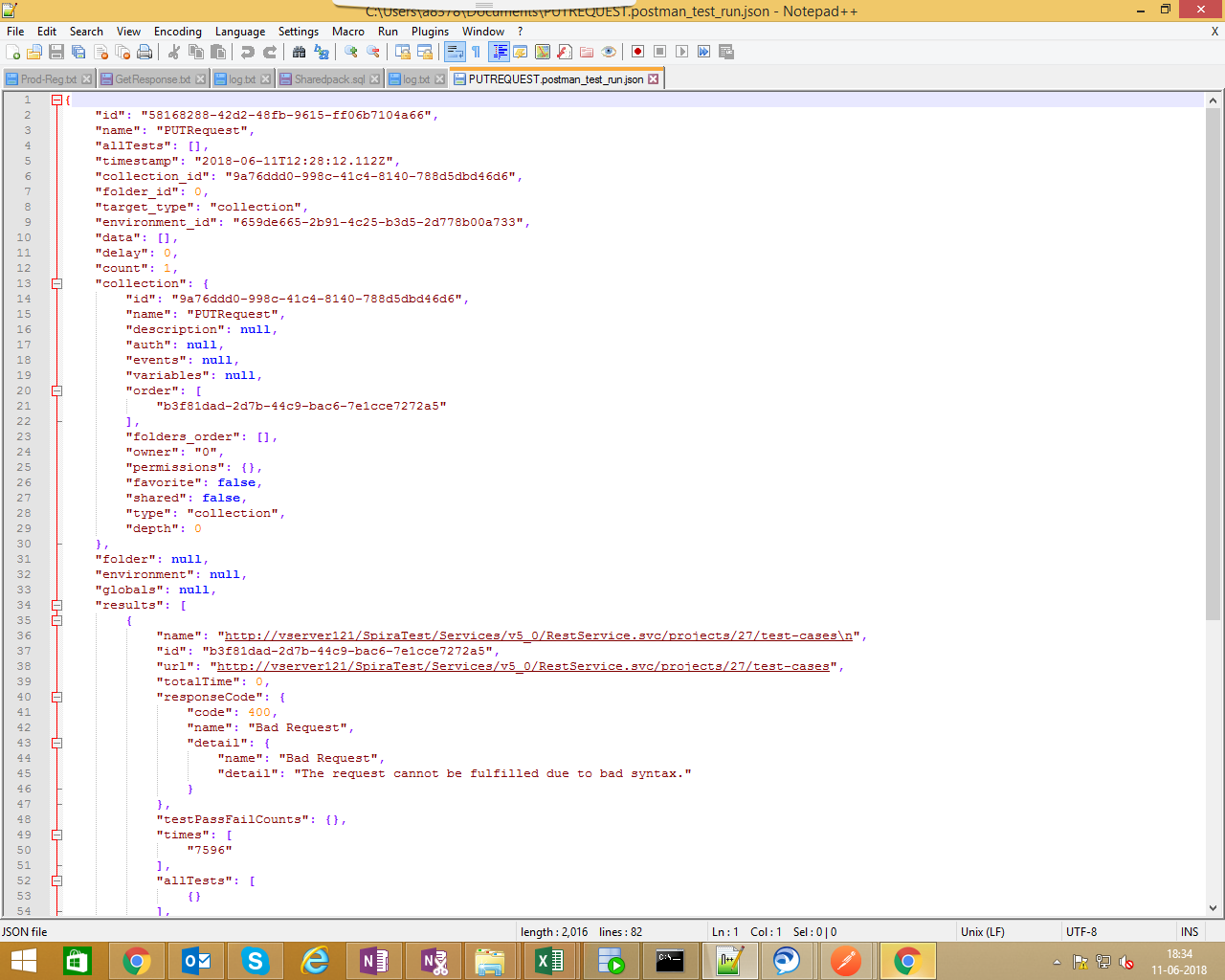Save all open documents
1225x980 pixels.
point(77,52)
